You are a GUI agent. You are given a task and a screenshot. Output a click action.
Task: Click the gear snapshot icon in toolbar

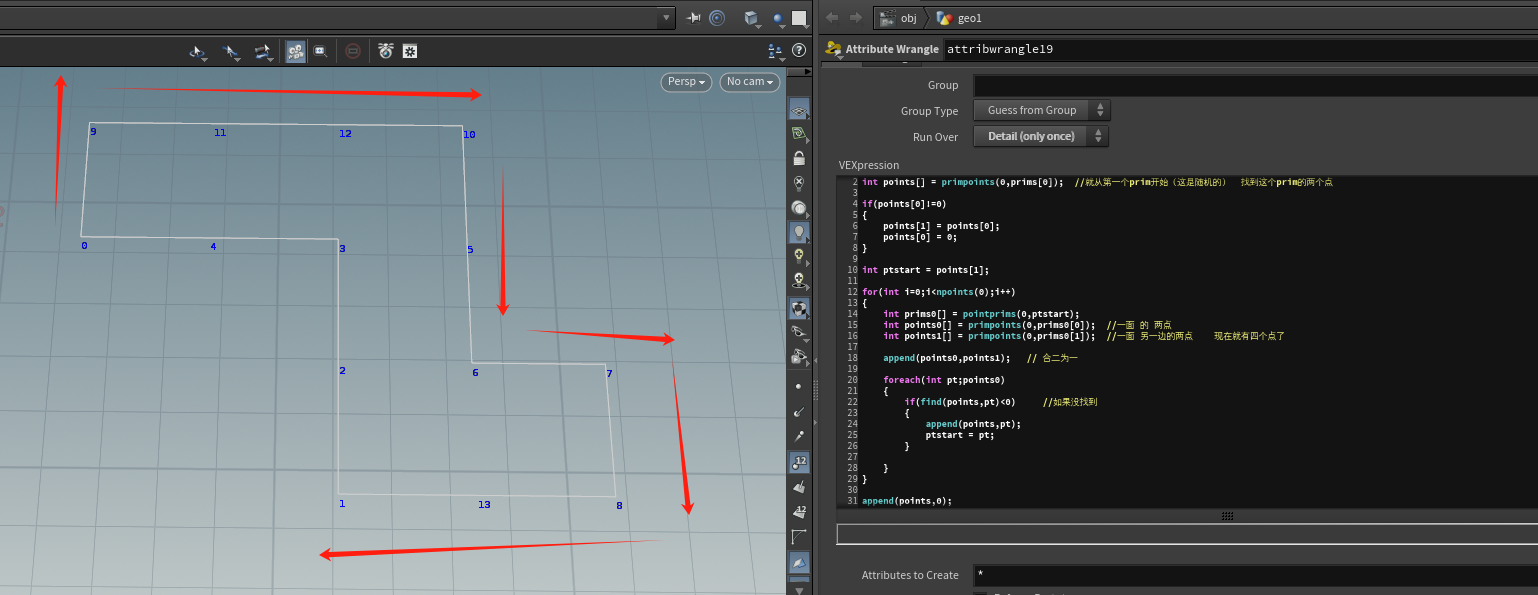[409, 51]
